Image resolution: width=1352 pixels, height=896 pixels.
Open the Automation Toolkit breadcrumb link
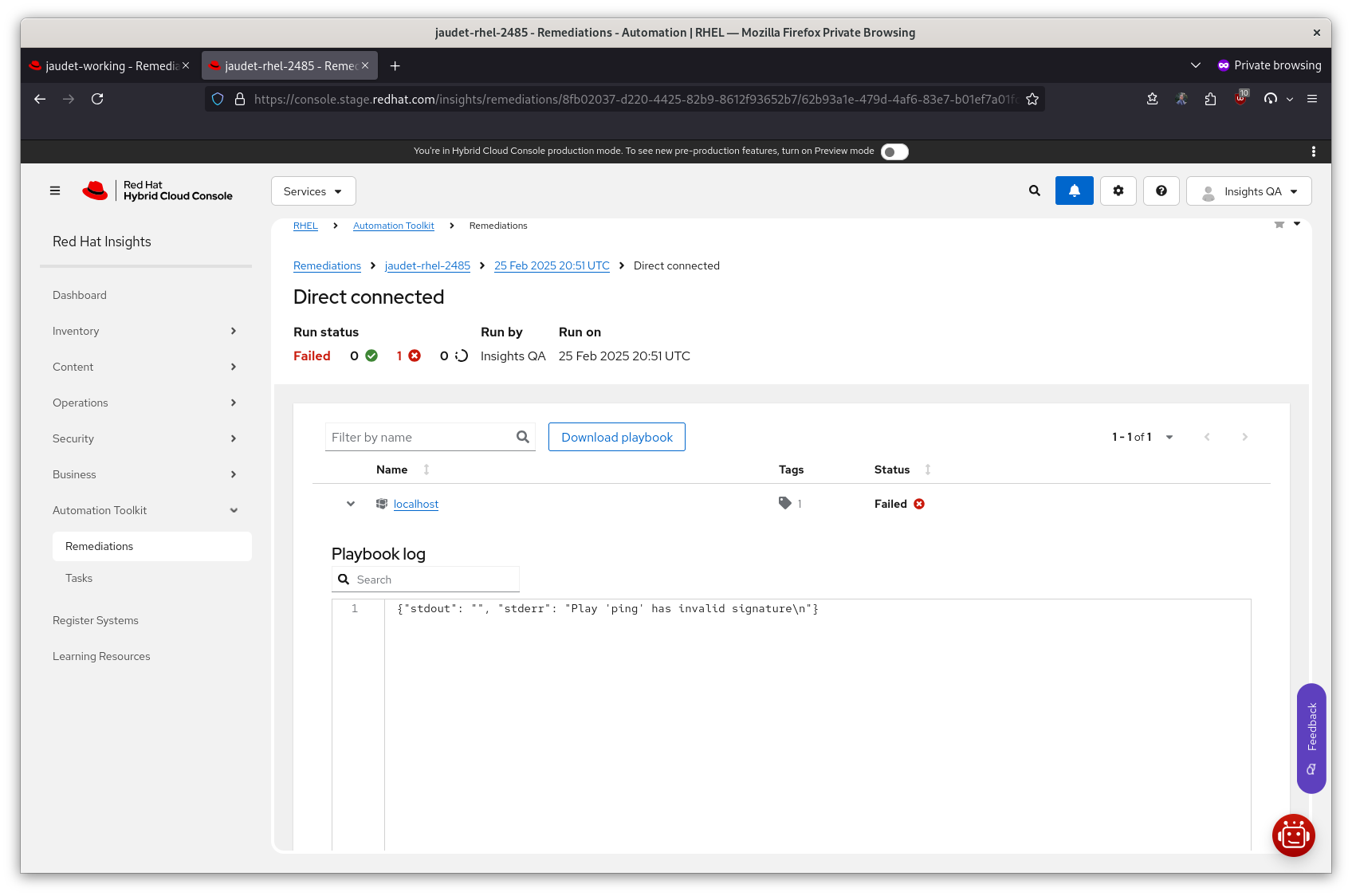click(x=394, y=226)
